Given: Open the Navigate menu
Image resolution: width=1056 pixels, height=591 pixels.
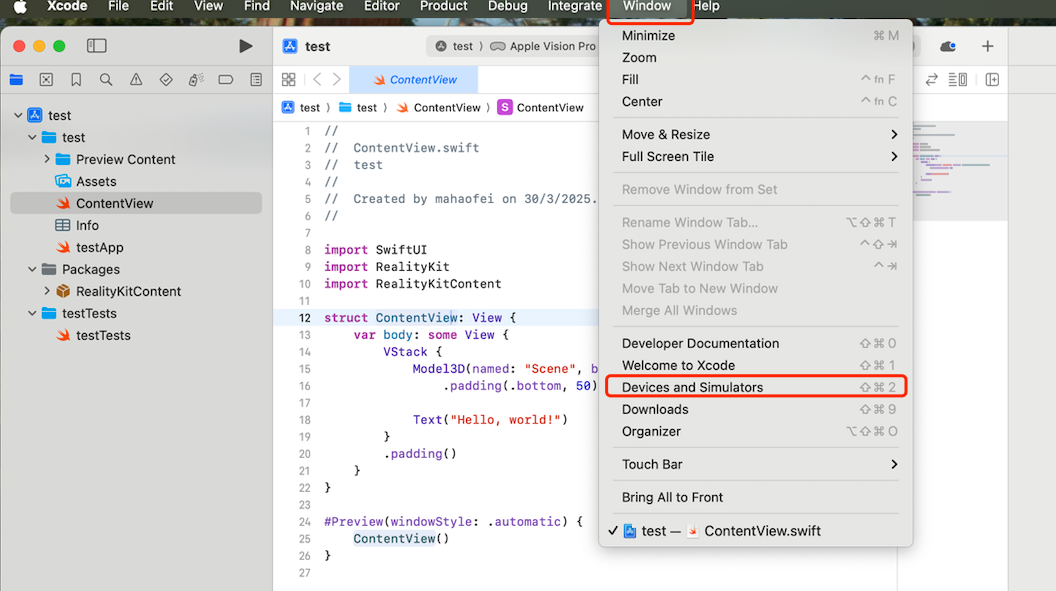Looking at the screenshot, I should [x=317, y=7].
